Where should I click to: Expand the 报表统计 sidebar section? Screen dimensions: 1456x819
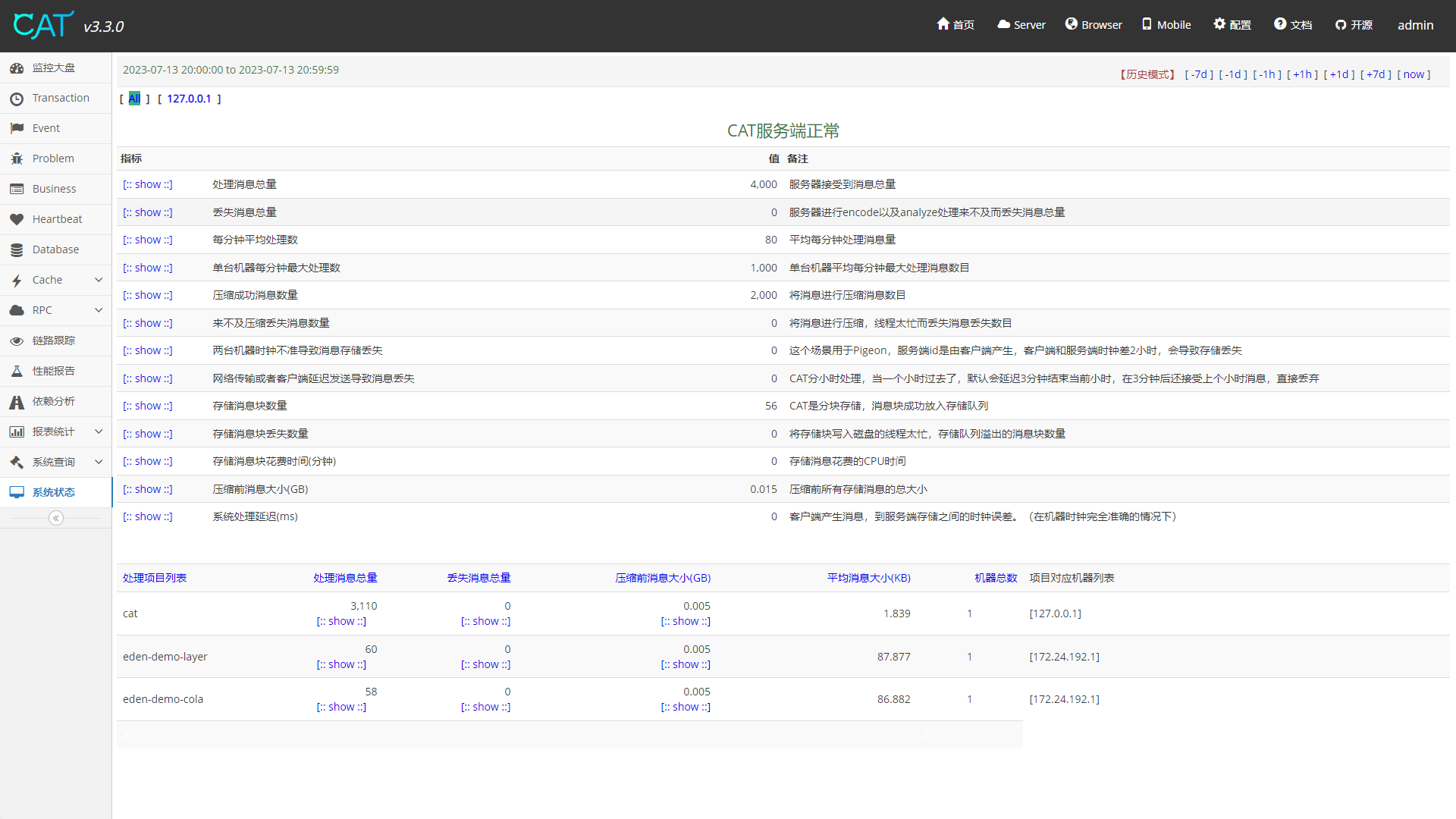99,431
